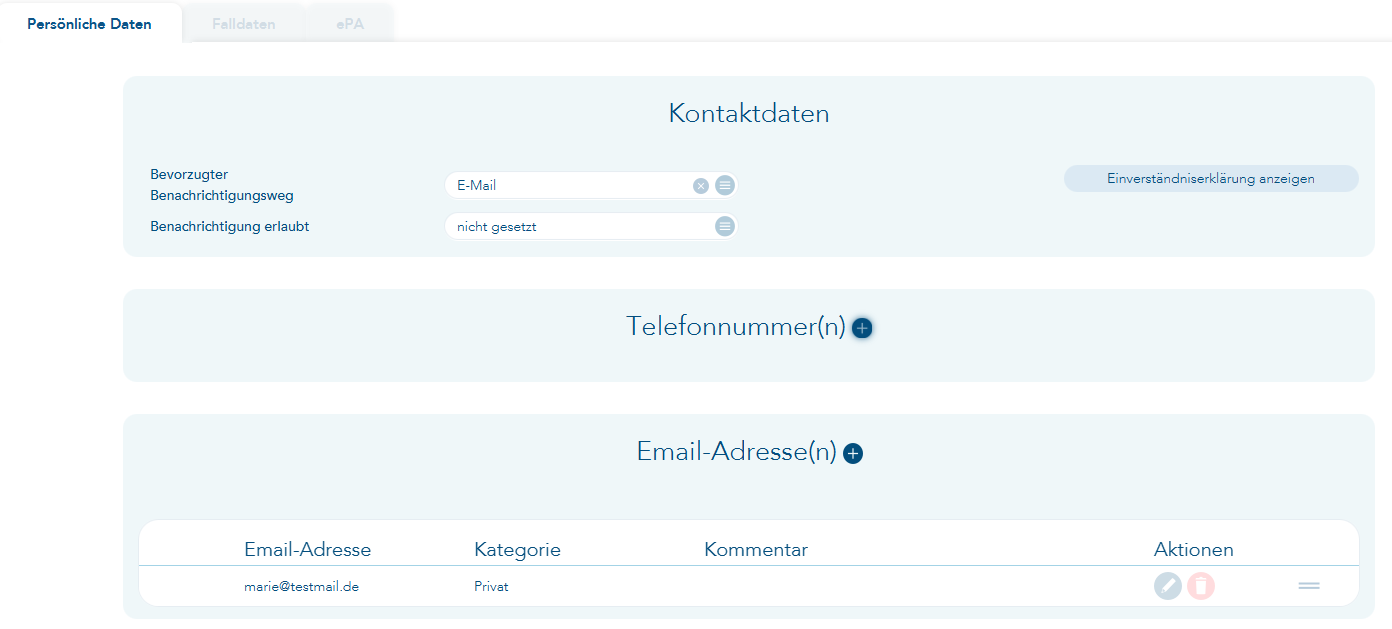Click the Kommentar column header
1392x629 pixels.
coord(755,550)
